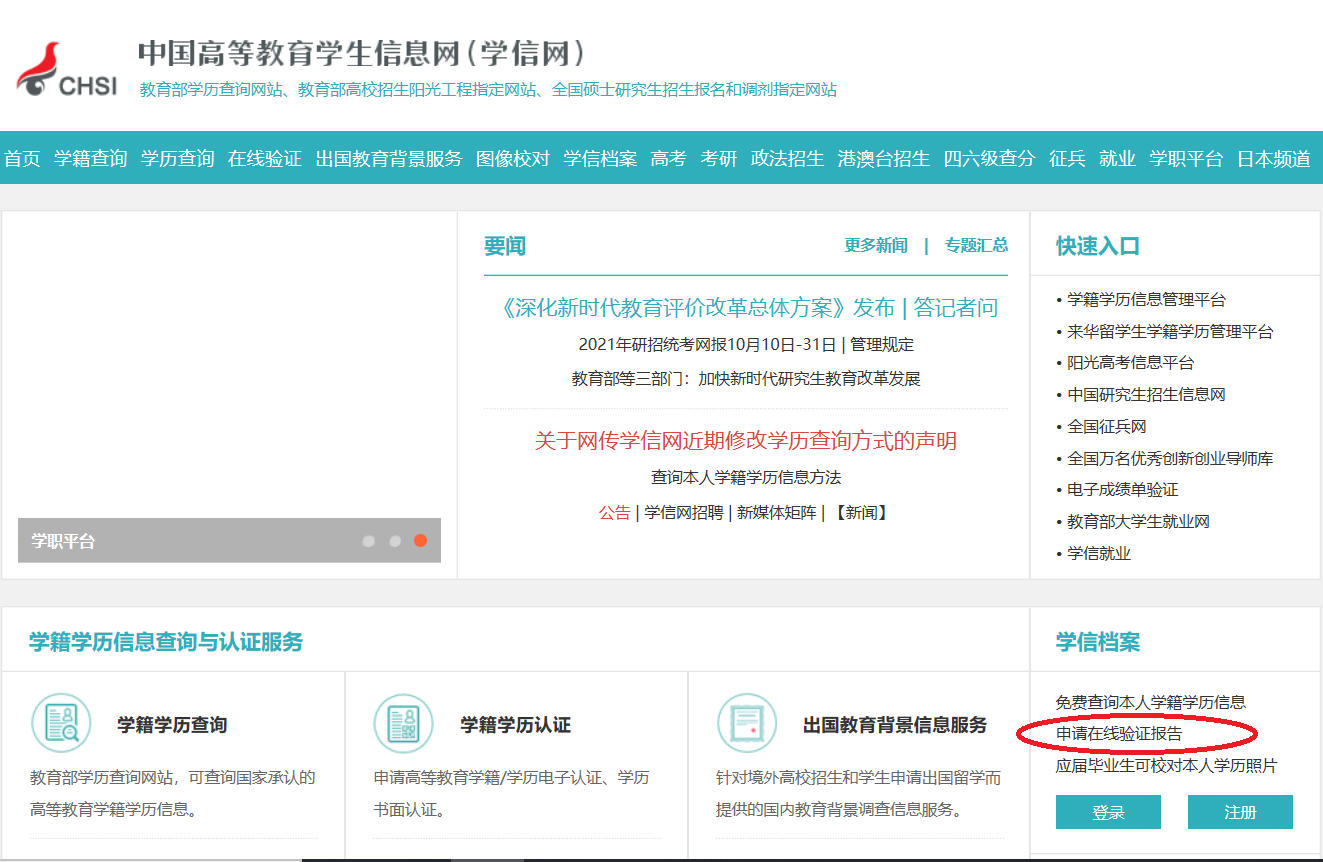
Task: Open 学籍查询 in the navigation bar
Action: click(x=91, y=158)
